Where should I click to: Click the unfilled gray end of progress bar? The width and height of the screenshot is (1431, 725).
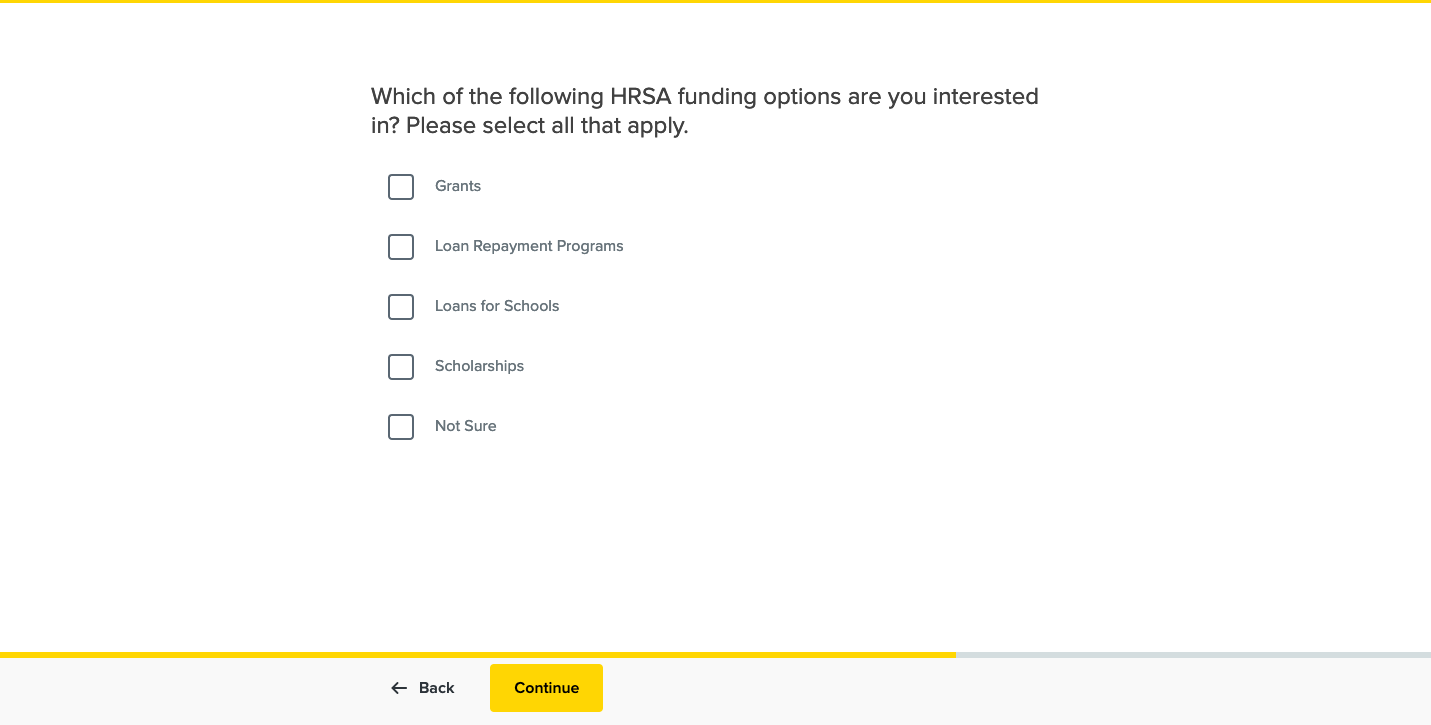pyautogui.click(x=1192, y=655)
